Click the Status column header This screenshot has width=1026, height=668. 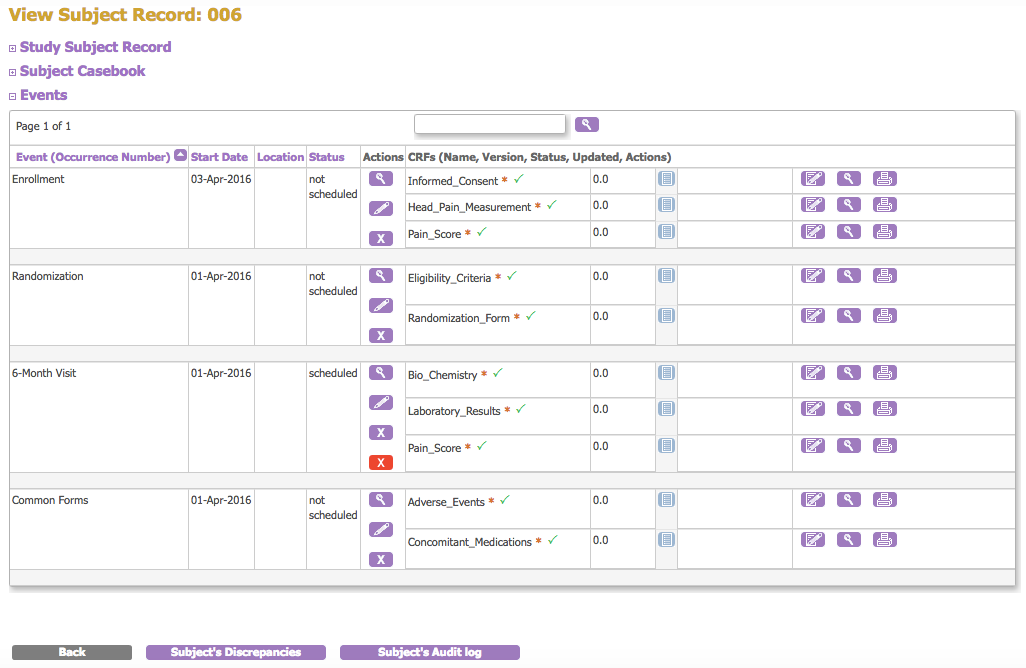pos(326,157)
